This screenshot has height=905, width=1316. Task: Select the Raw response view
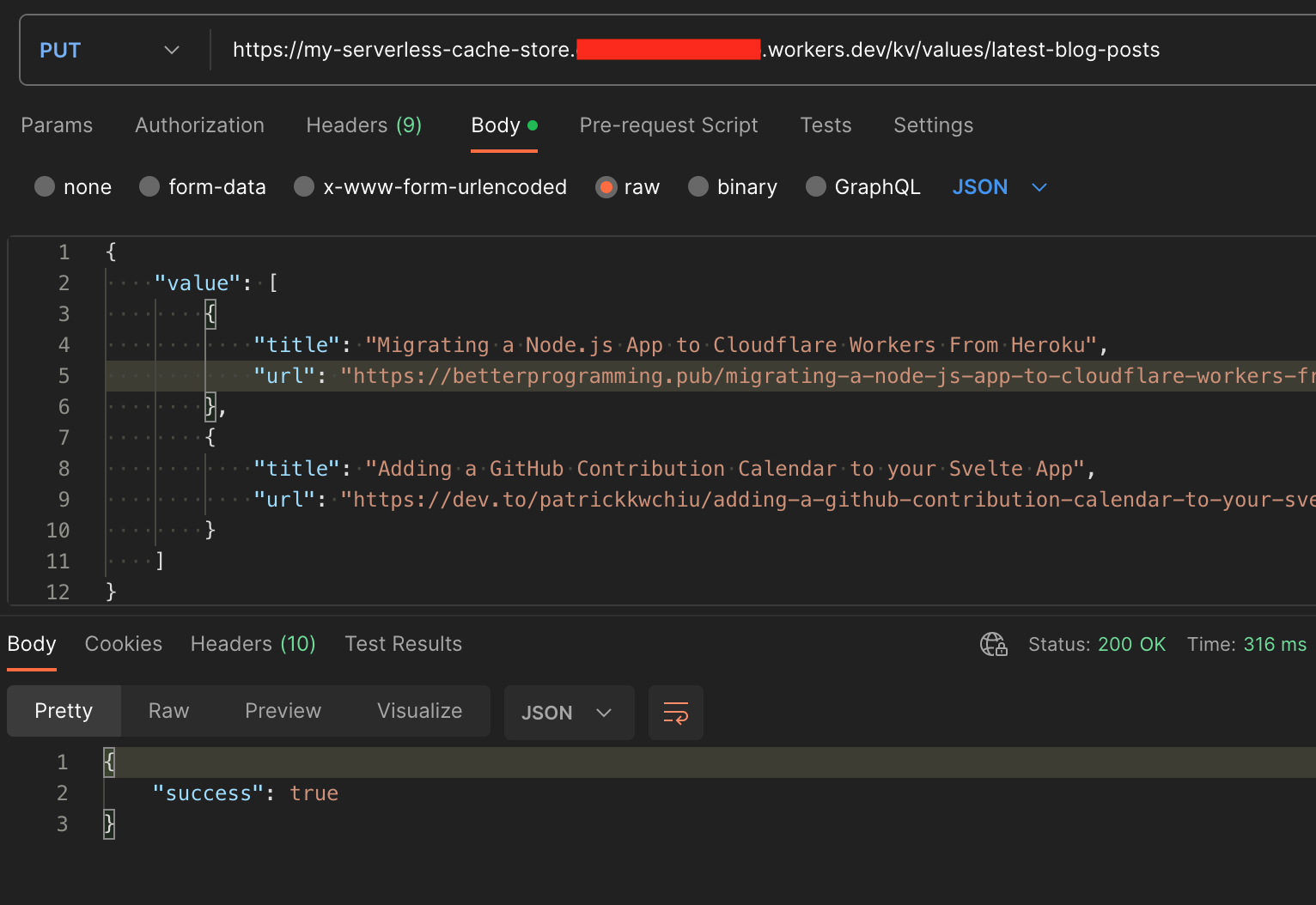click(168, 711)
